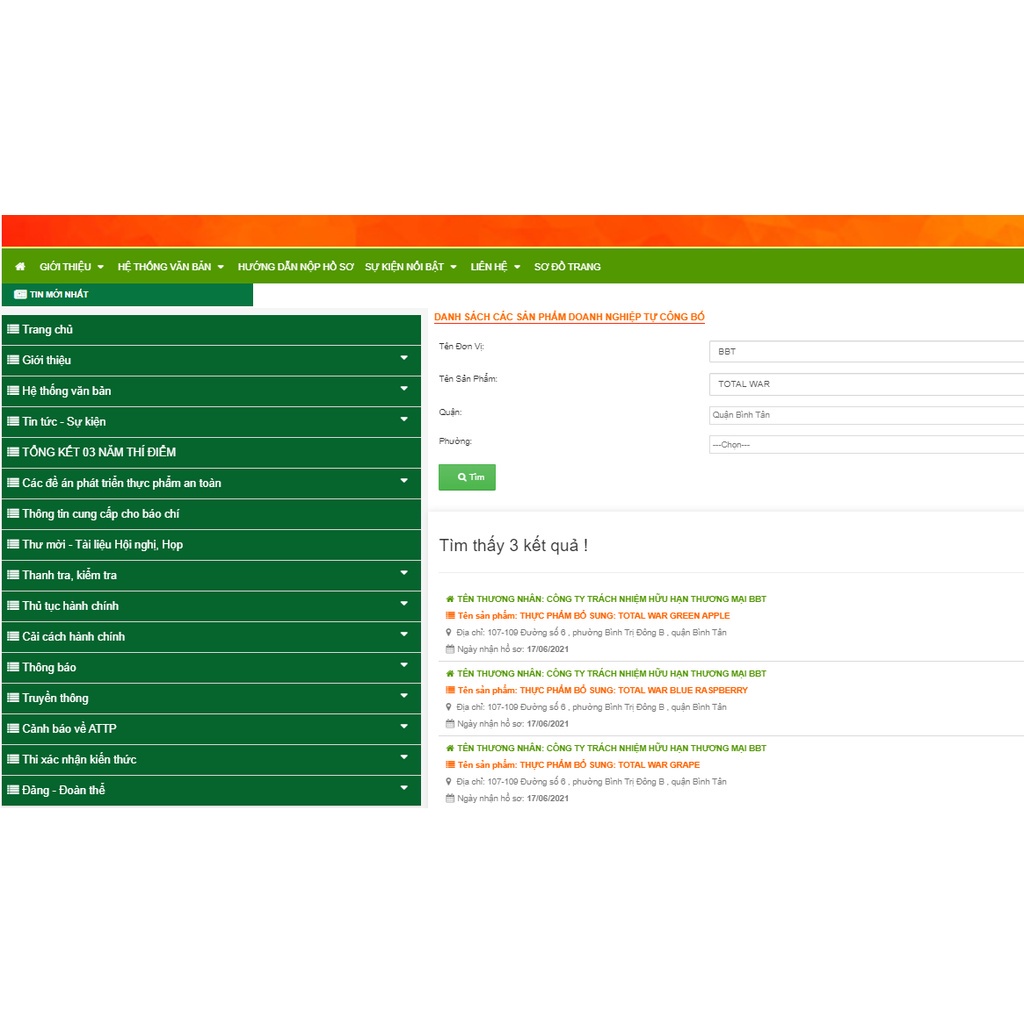Viewport: 1024px width, 1024px height.
Task: Click list icon beside Thư mời - Tài liệu
Action: click(13, 545)
